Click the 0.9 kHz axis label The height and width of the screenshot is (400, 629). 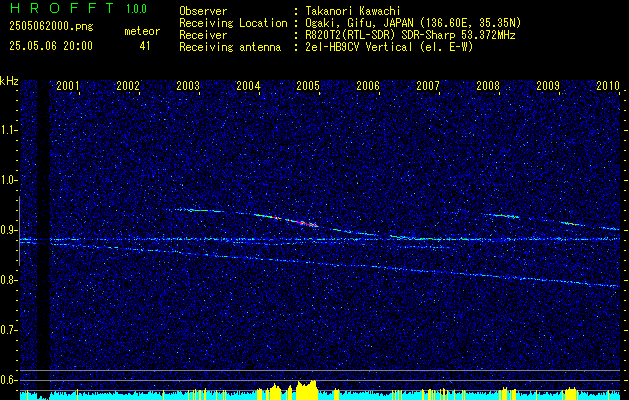pyautogui.click(x=8, y=230)
